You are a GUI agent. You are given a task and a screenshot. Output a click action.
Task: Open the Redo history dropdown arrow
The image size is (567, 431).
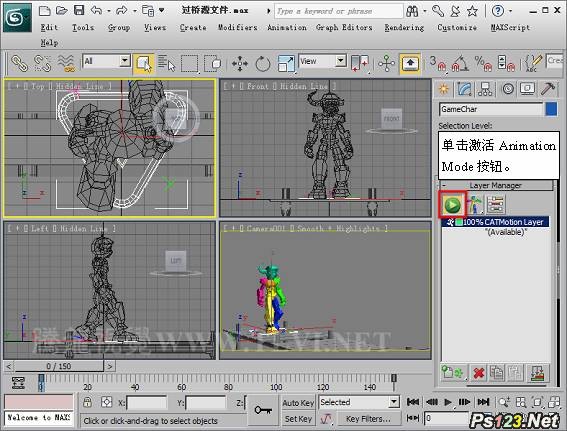135,11
